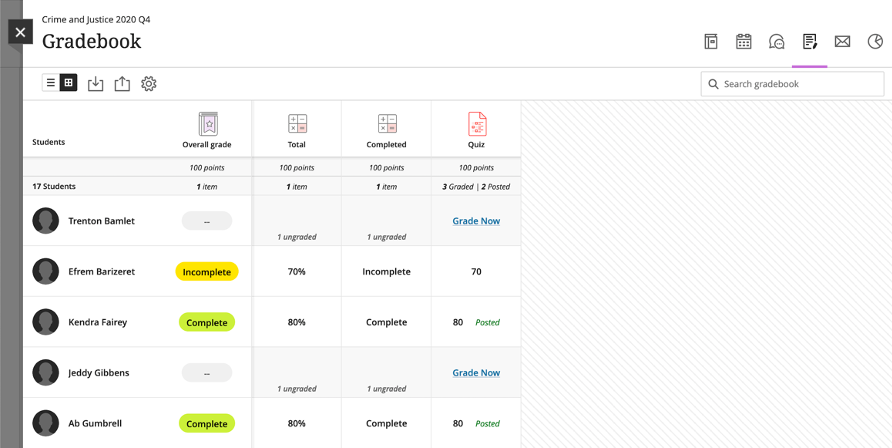Select Ab Gumbrell's 80% total cell
The height and width of the screenshot is (448, 892).
[296, 423]
